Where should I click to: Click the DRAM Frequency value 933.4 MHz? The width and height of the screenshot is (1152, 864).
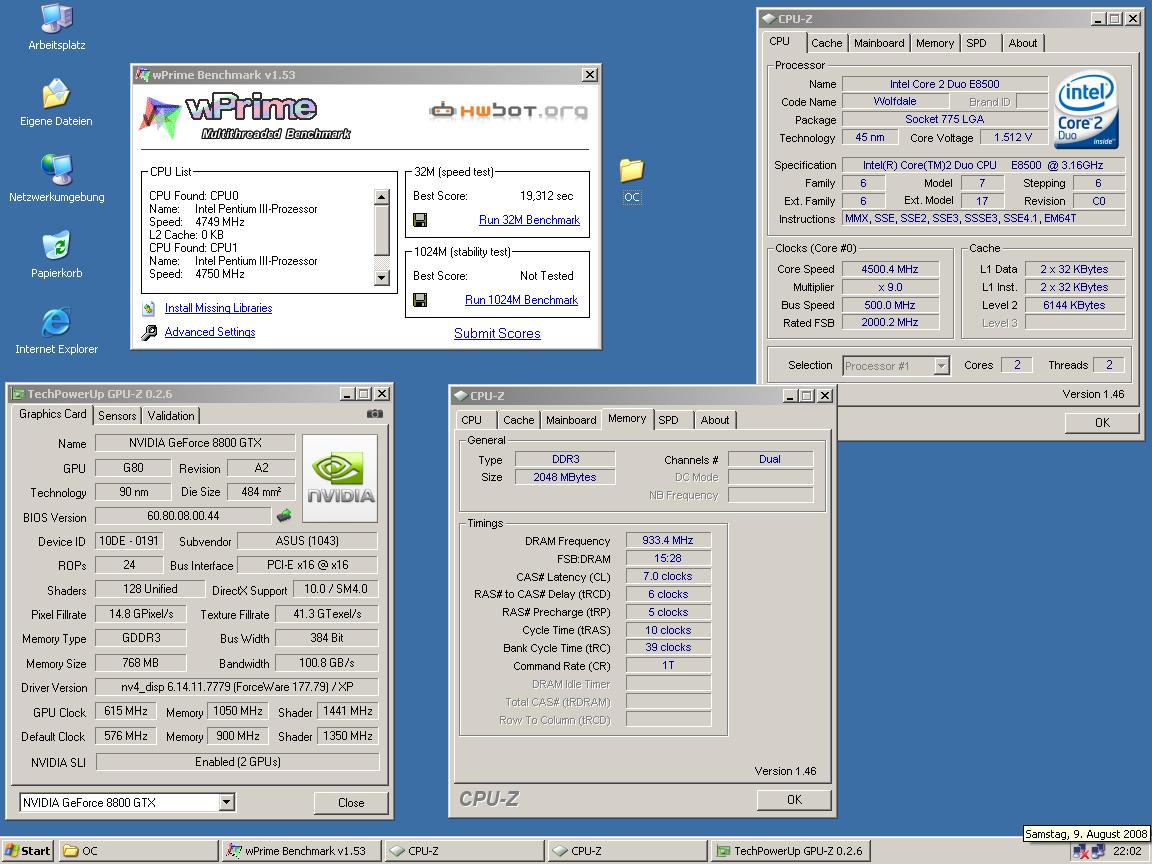[668, 540]
